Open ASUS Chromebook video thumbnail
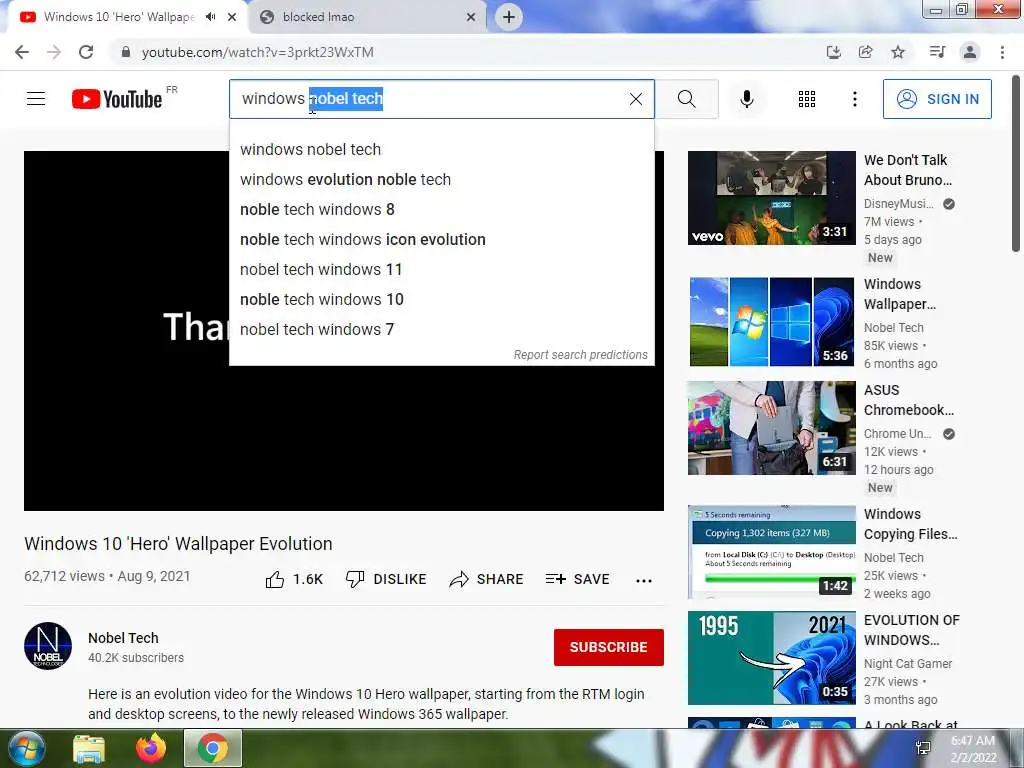Screen dimensions: 1024x768 tap(772, 428)
